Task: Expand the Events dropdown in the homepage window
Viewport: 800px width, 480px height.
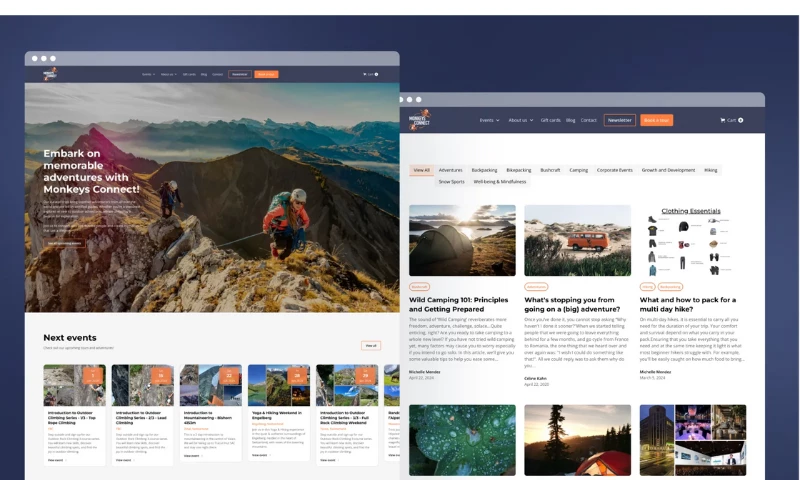Action: 148,74
